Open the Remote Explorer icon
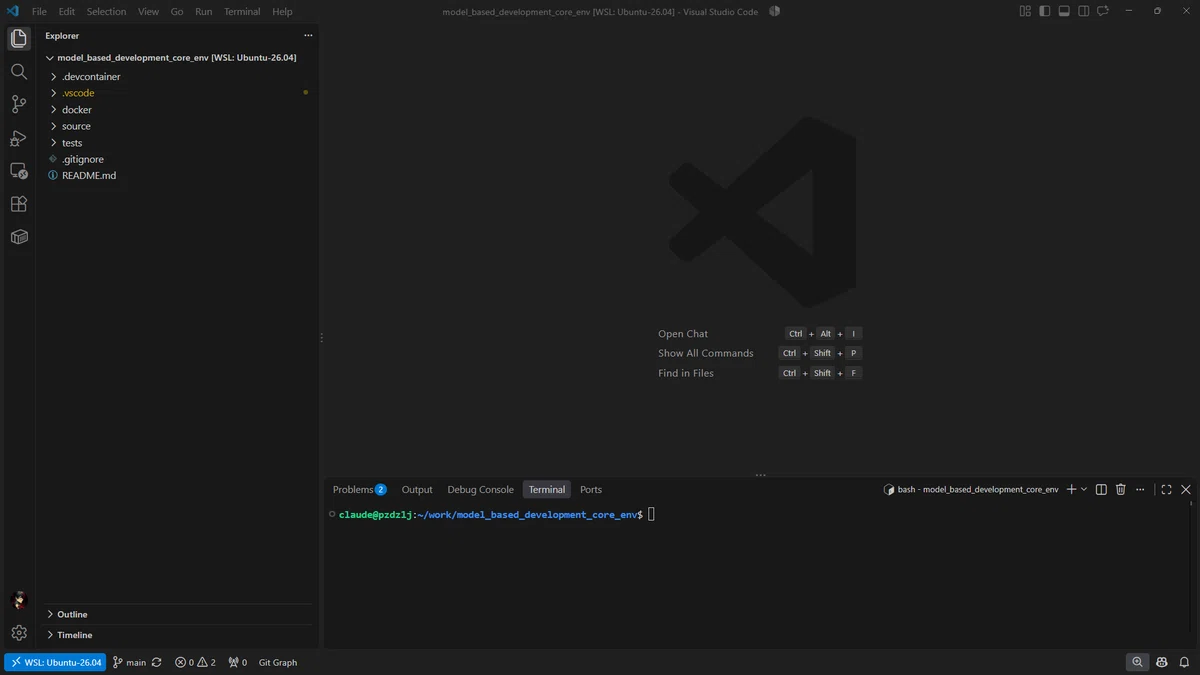This screenshot has height=675, width=1200. coord(18,171)
